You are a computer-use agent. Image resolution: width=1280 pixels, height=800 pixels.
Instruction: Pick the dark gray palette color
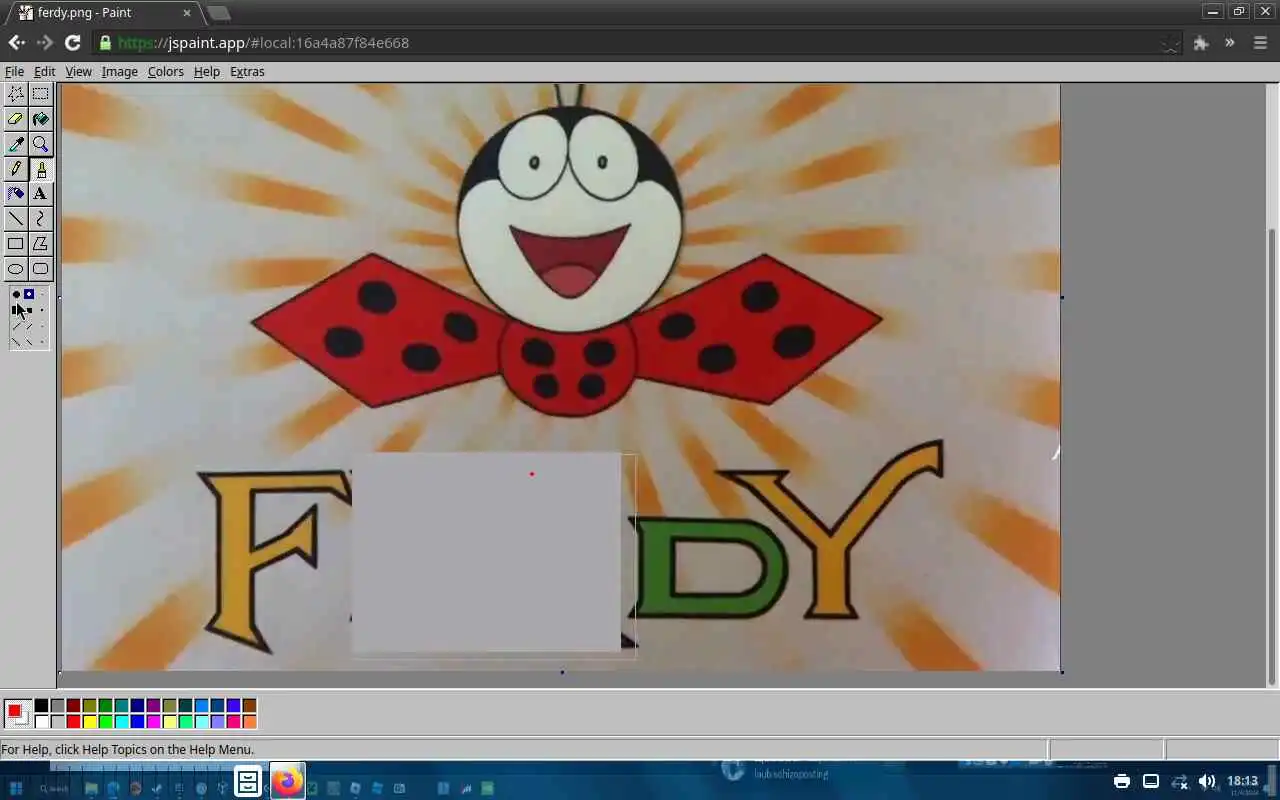point(57,705)
